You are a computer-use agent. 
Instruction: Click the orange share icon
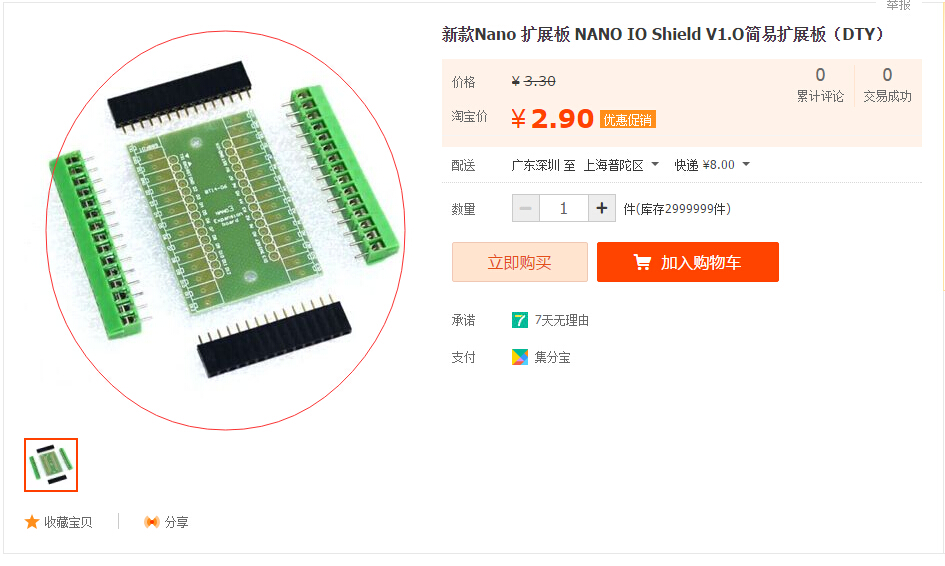152,522
